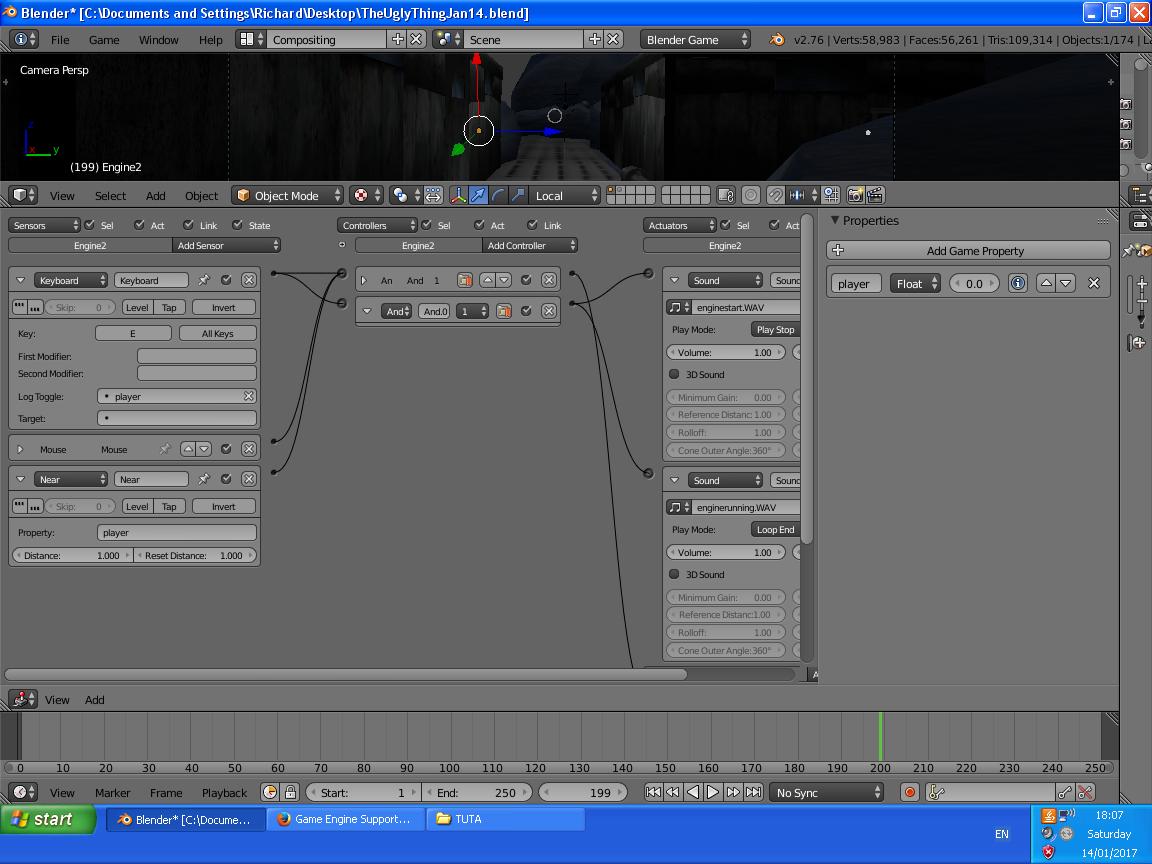Toggle the 3D manipulator widget icon

[x=458, y=195]
